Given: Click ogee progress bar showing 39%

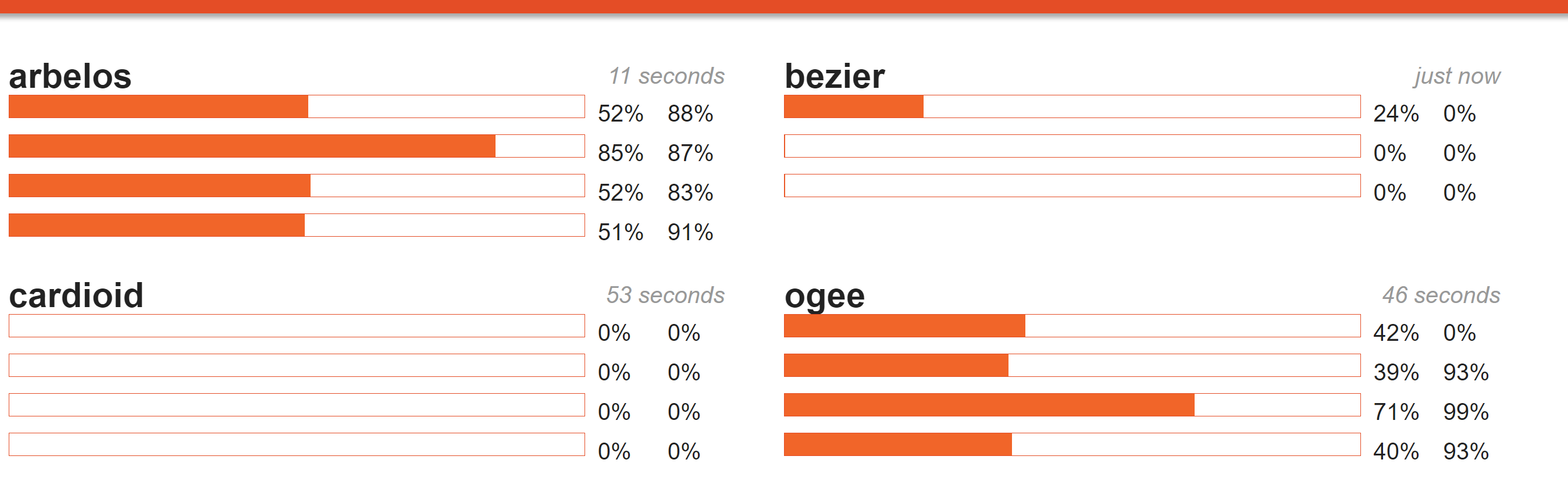Looking at the screenshot, I should point(1072,365).
